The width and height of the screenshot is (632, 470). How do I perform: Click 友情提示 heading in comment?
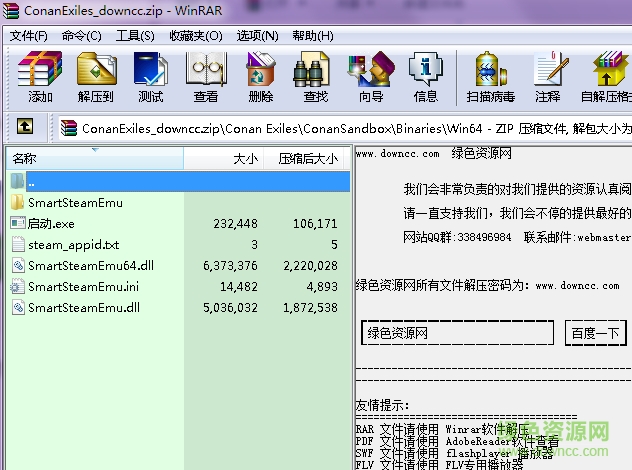pyautogui.click(x=382, y=405)
